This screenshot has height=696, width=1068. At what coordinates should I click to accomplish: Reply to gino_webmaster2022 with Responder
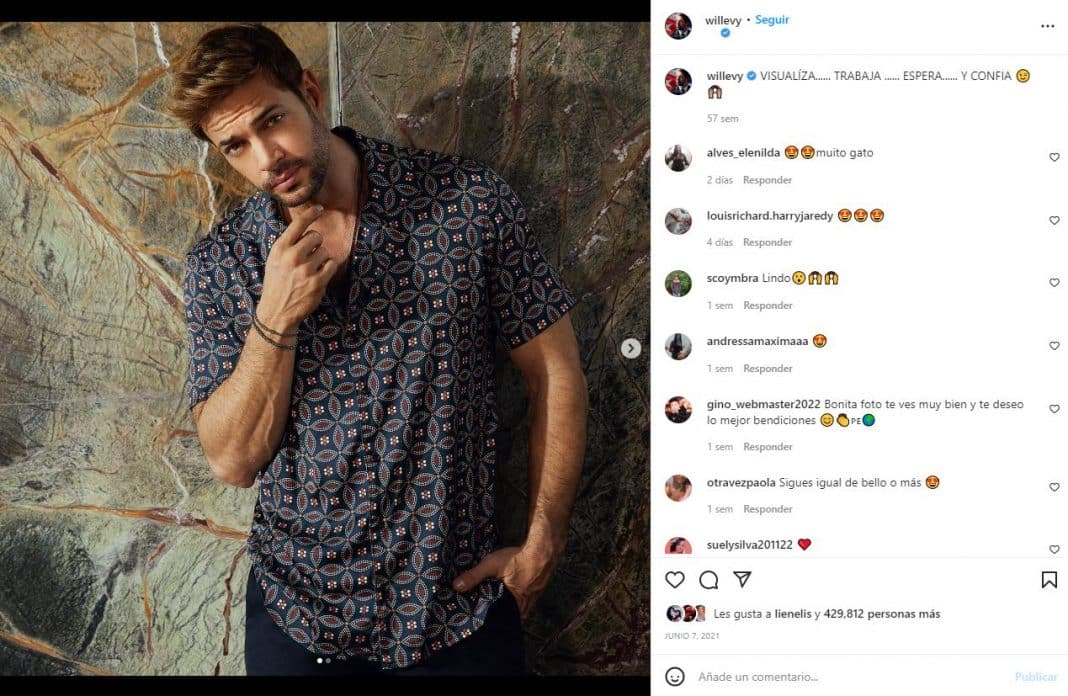(768, 447)
